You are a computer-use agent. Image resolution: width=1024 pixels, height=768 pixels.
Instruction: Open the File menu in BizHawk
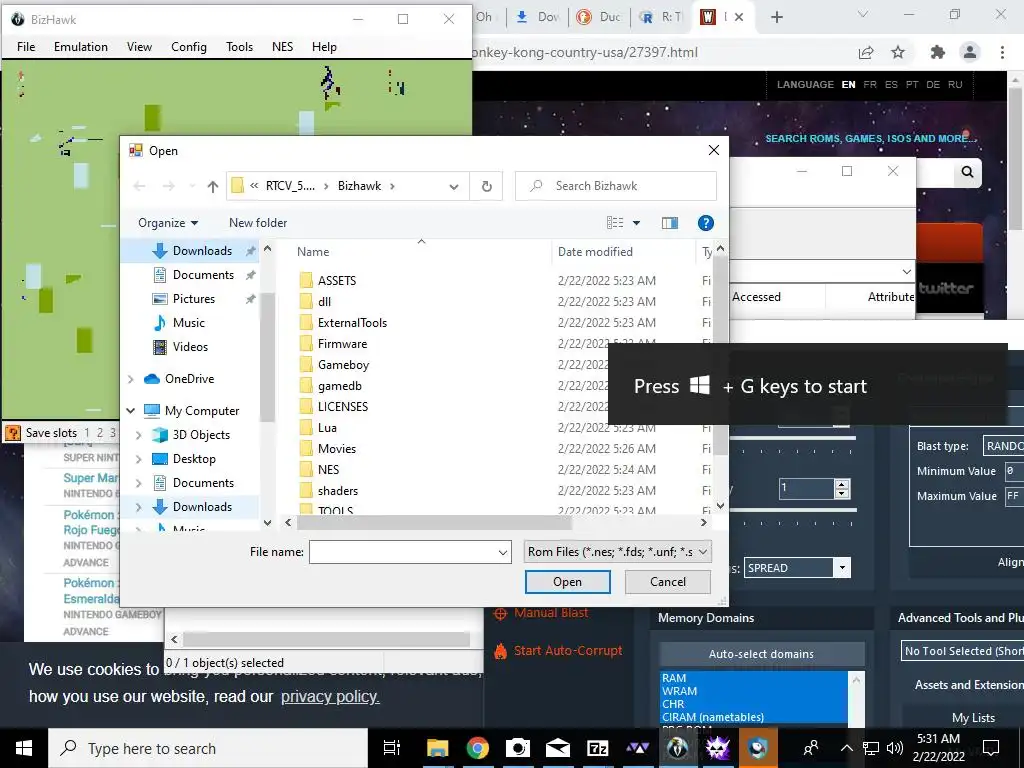26,47
